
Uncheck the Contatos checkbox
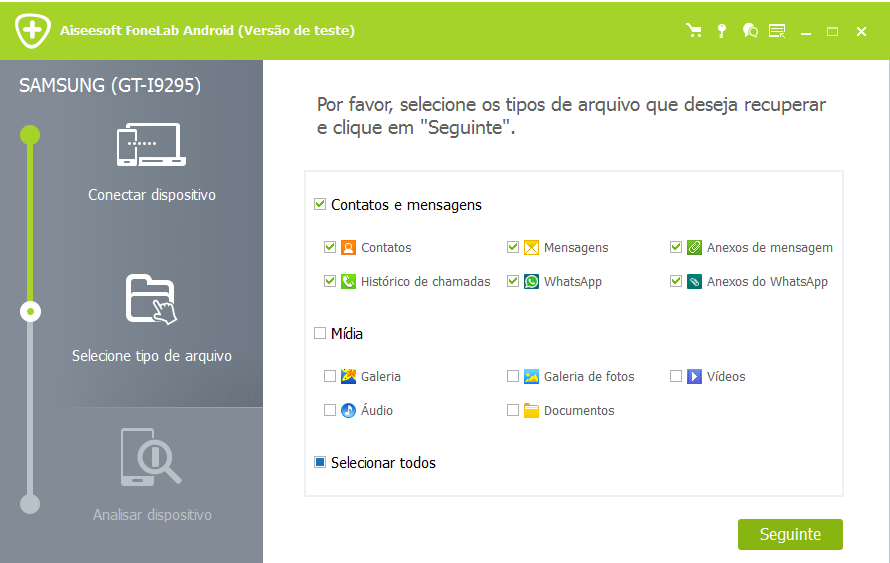(330, 248)
